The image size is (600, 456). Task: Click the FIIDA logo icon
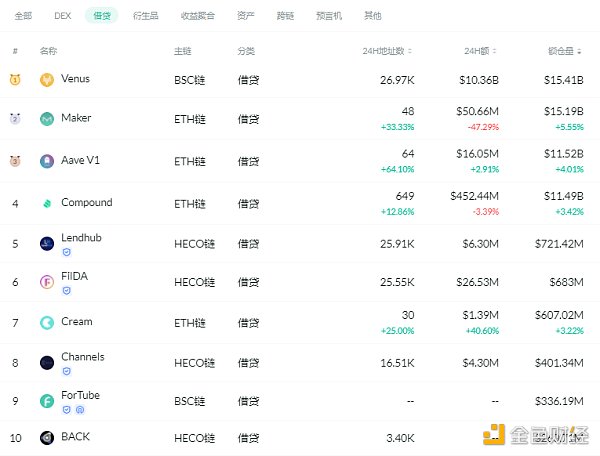click(47, 282)
